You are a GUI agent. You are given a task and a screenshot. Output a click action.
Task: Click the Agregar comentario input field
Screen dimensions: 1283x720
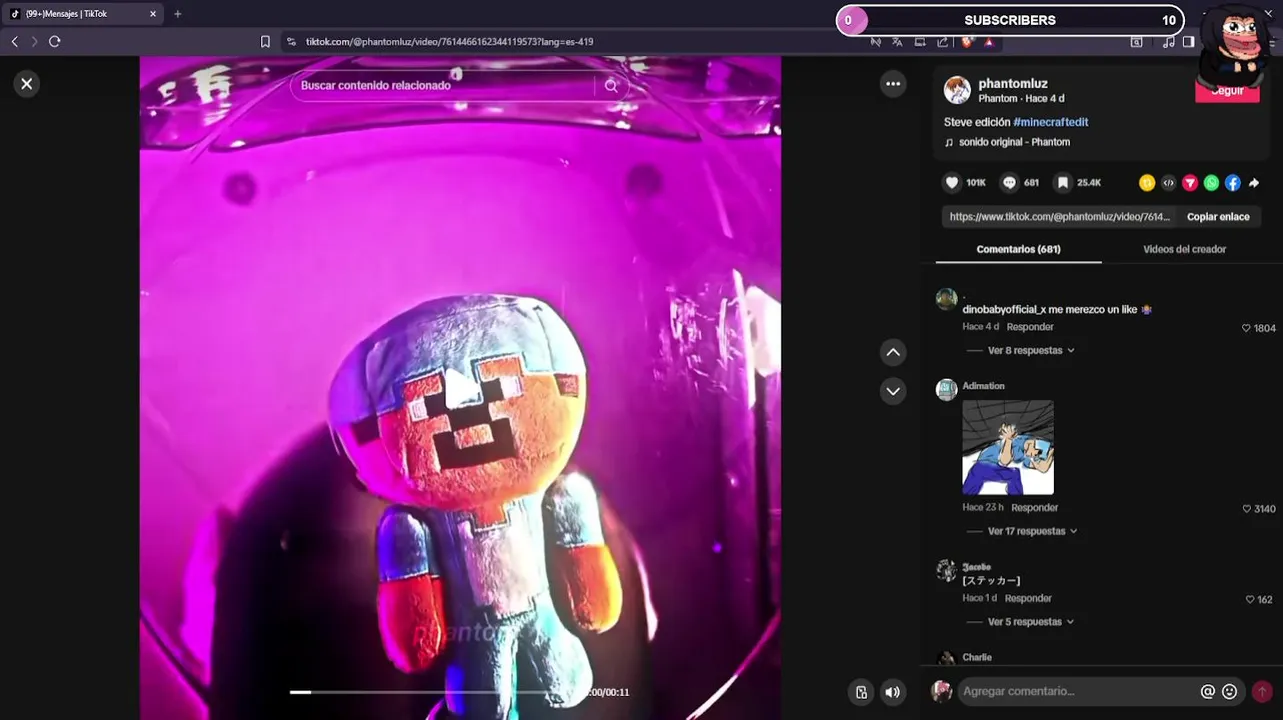(1078, 691)
